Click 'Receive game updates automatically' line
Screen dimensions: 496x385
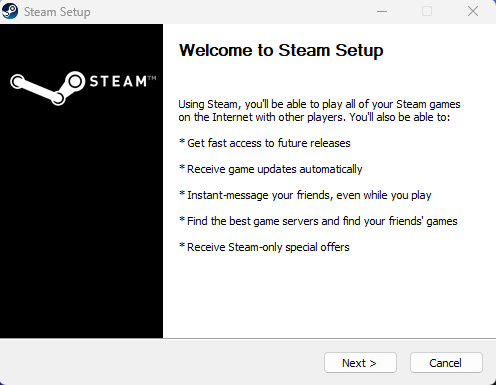click(x=270, y=169)
